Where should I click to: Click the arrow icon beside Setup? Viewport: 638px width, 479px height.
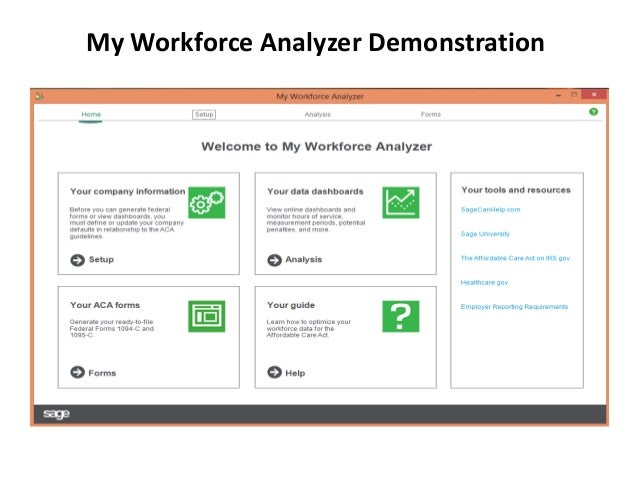click(77, 260)
